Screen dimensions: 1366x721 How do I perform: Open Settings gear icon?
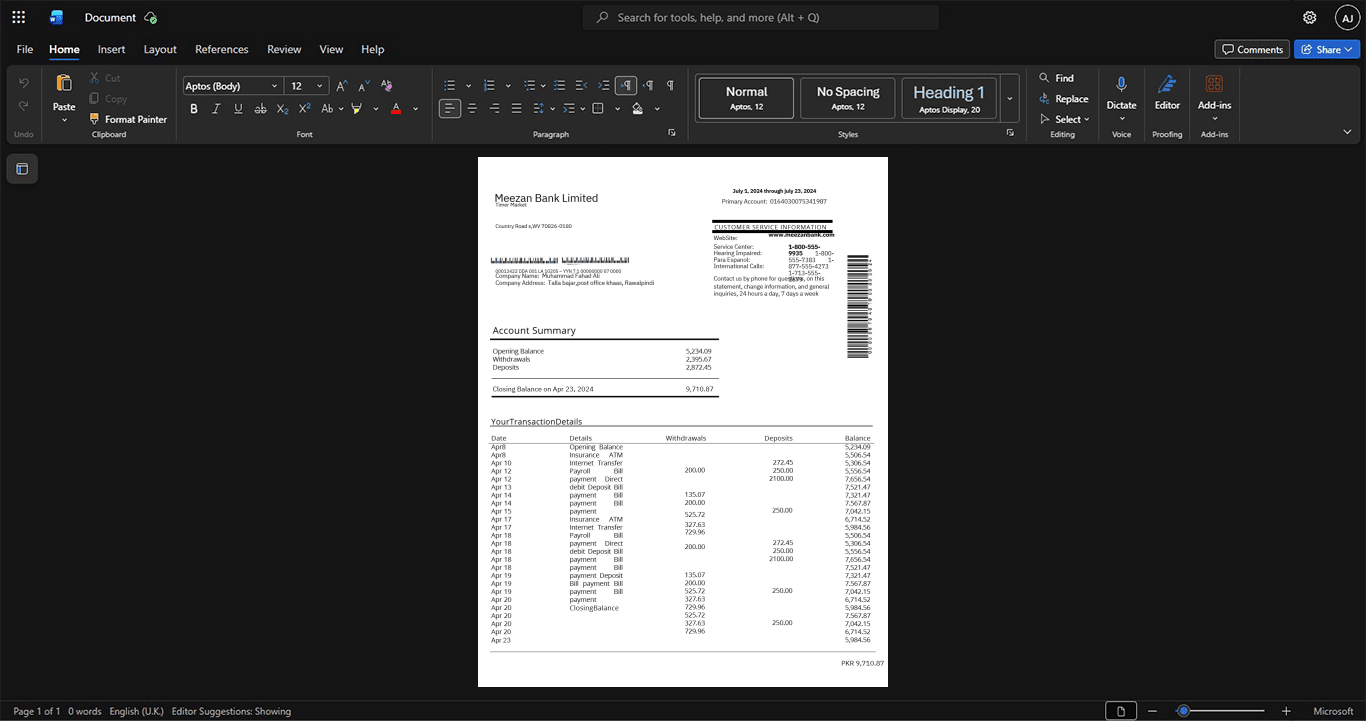(x=1310, y=17)
